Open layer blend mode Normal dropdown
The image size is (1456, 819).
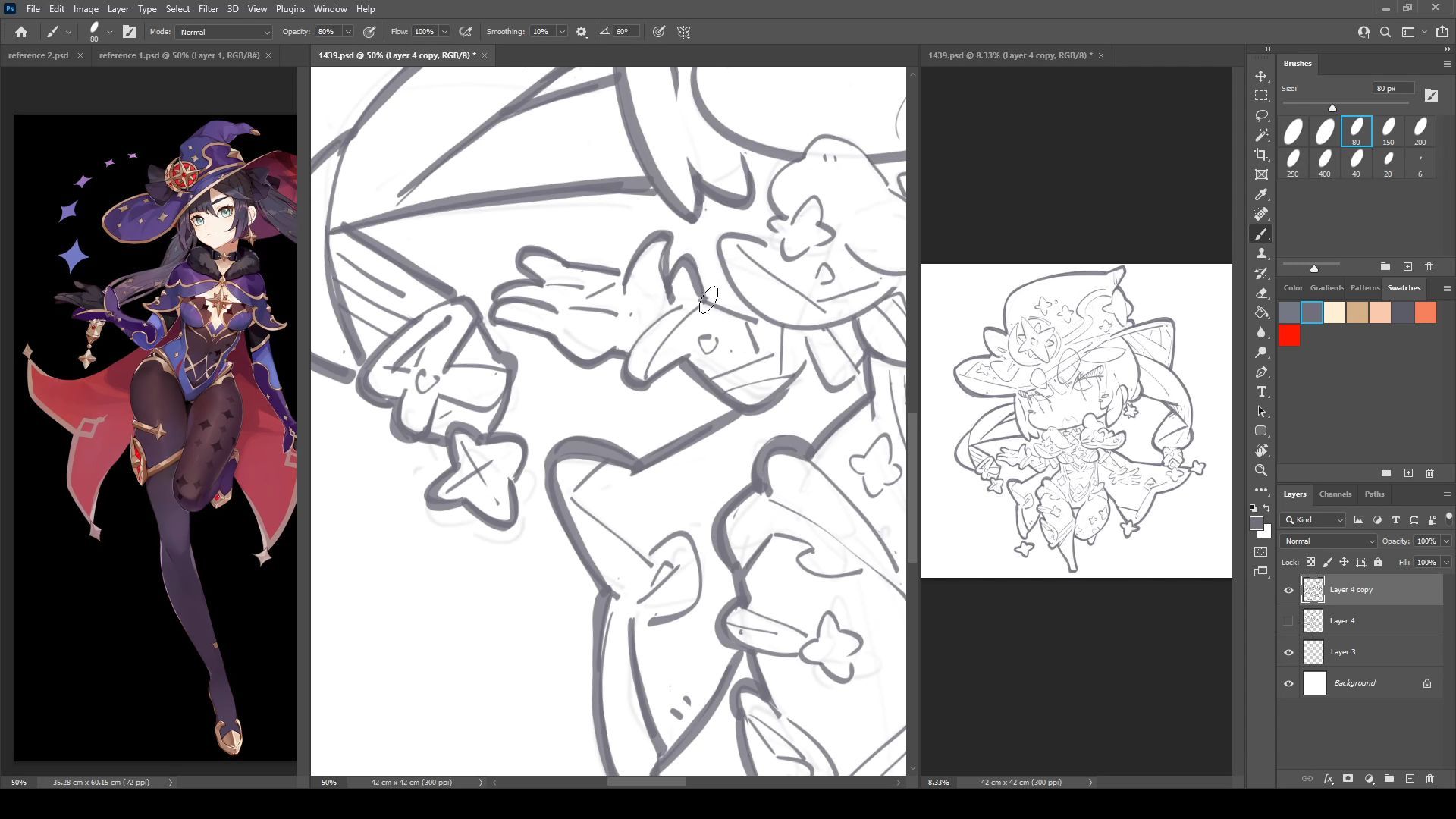pos(1329,541)
